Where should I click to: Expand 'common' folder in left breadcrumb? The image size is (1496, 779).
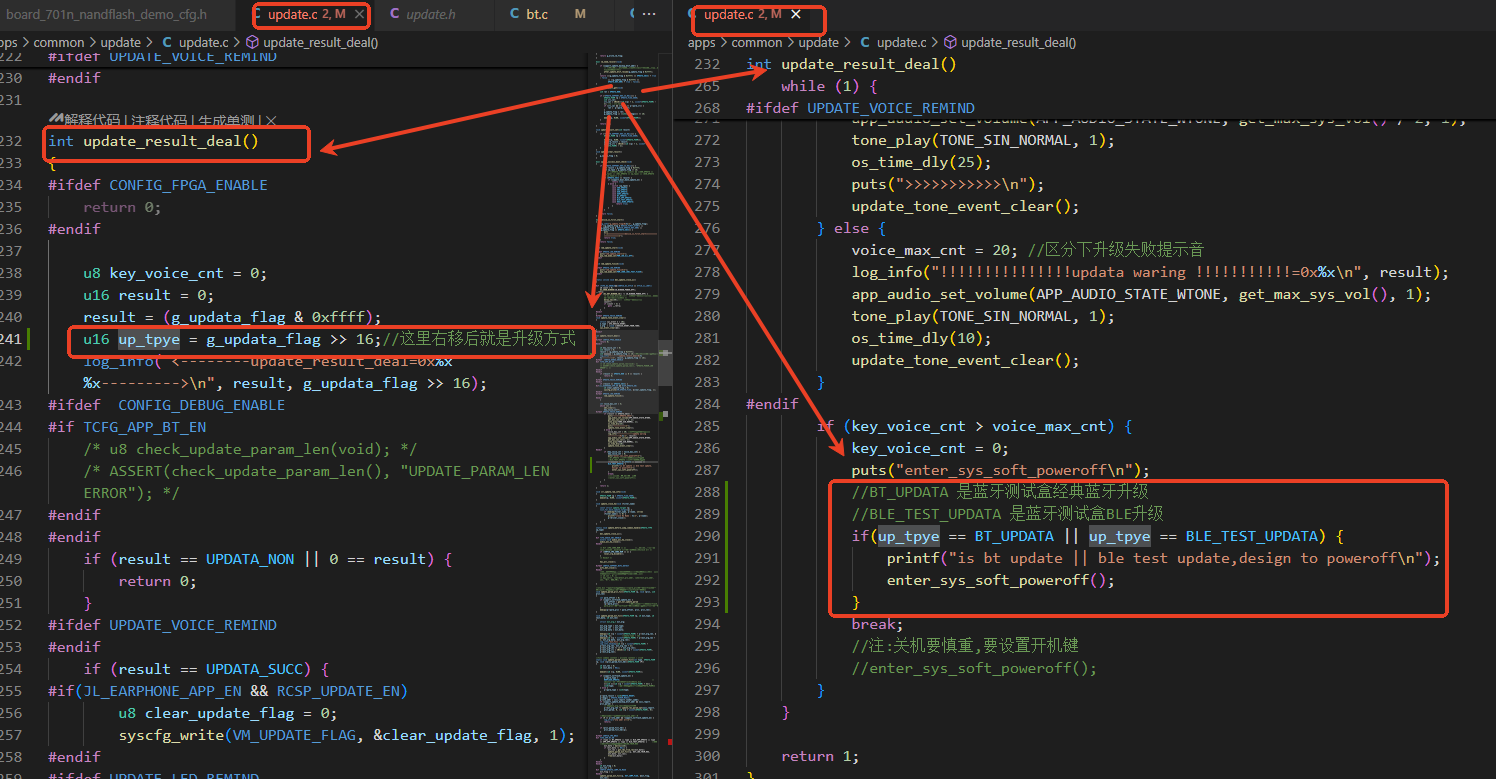click(x=58, y=42)
